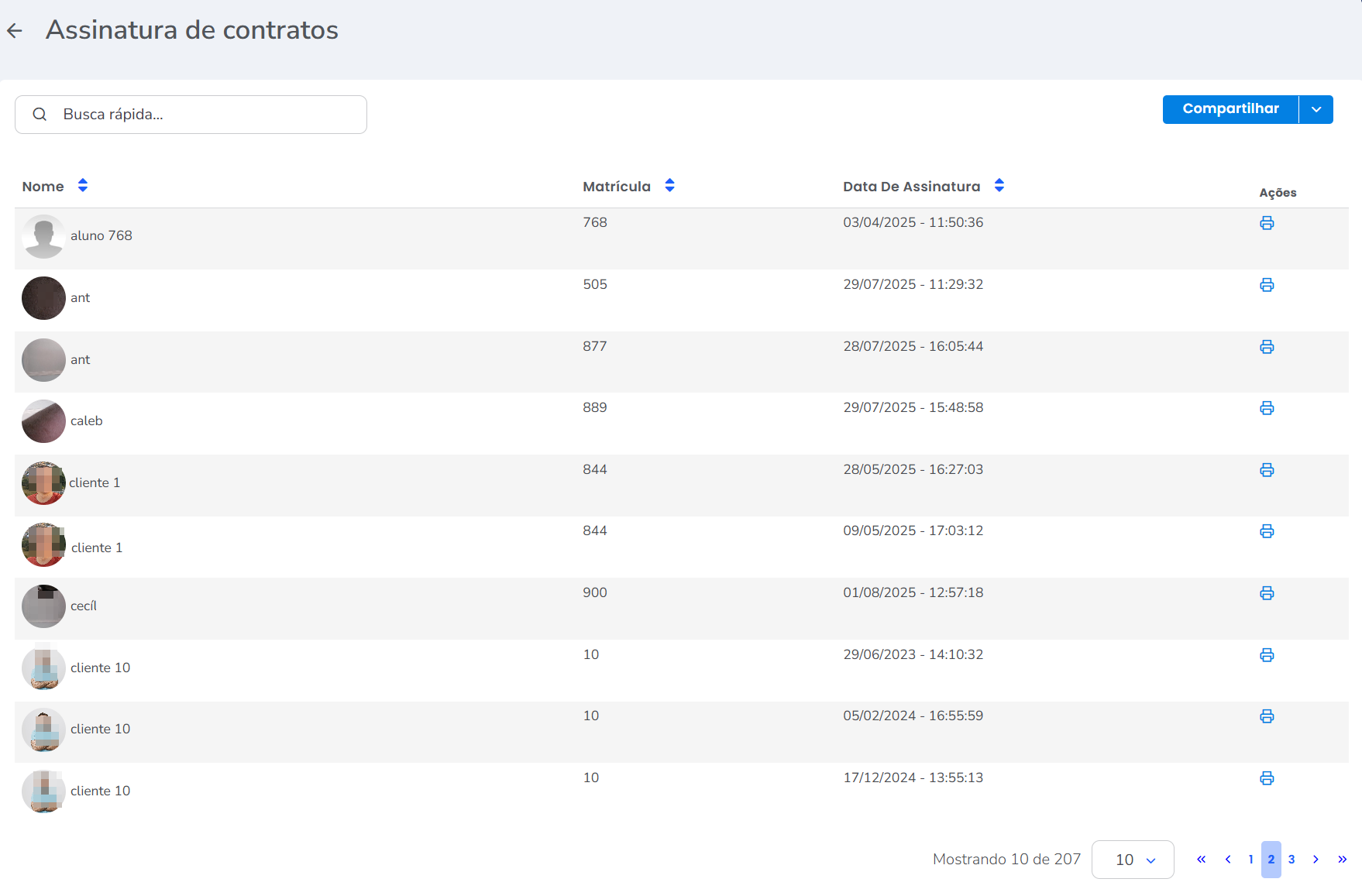
Task: Click caleb's profile avatar
Action: tap(43, 421)
